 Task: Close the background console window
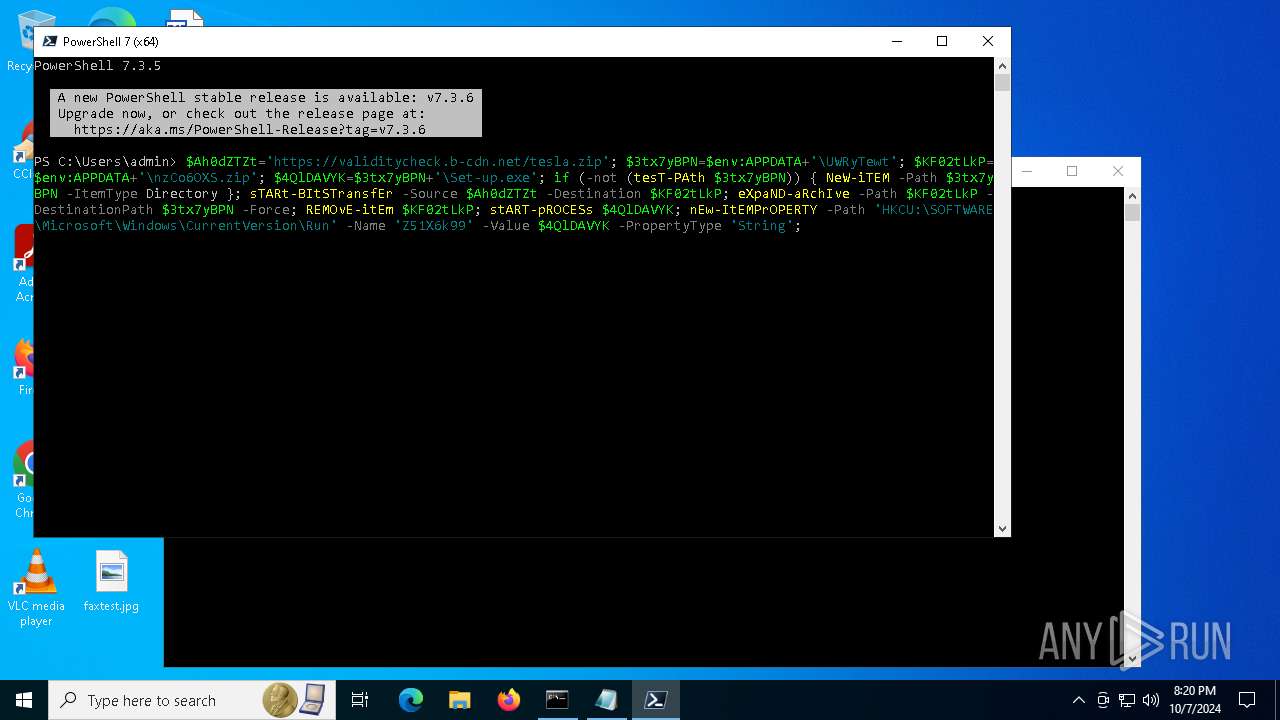tap(1118, 171)
